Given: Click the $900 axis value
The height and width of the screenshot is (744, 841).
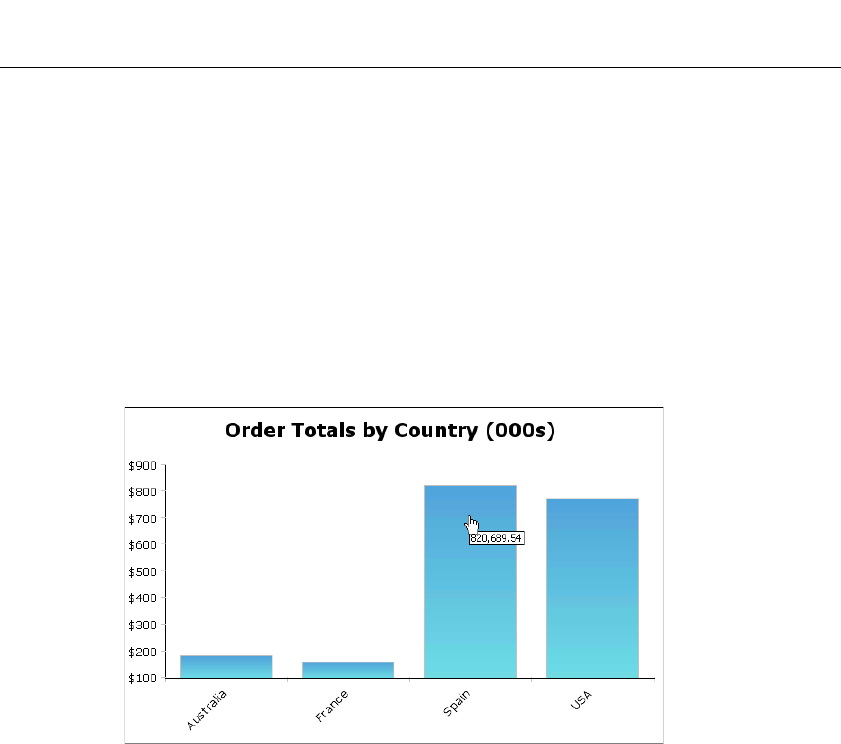Looking at the screenshot, I should pyautogui.click(x=142, y=466).
